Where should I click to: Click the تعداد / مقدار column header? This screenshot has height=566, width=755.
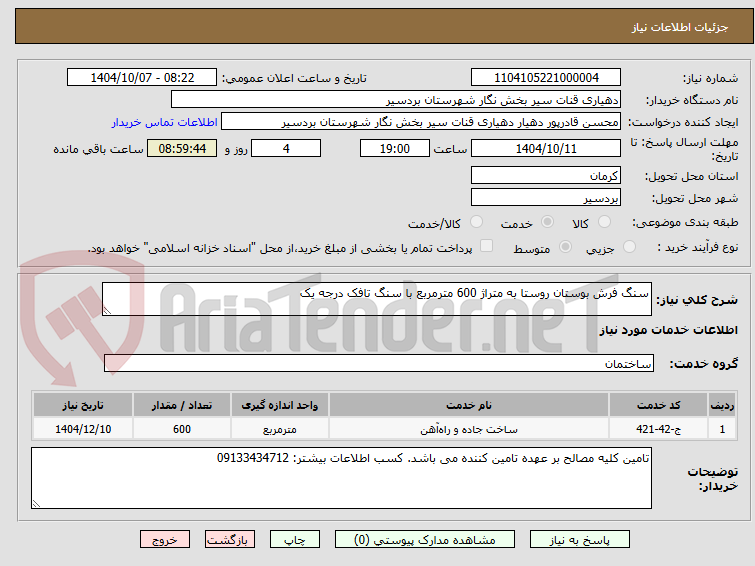(x=182, y=405)
